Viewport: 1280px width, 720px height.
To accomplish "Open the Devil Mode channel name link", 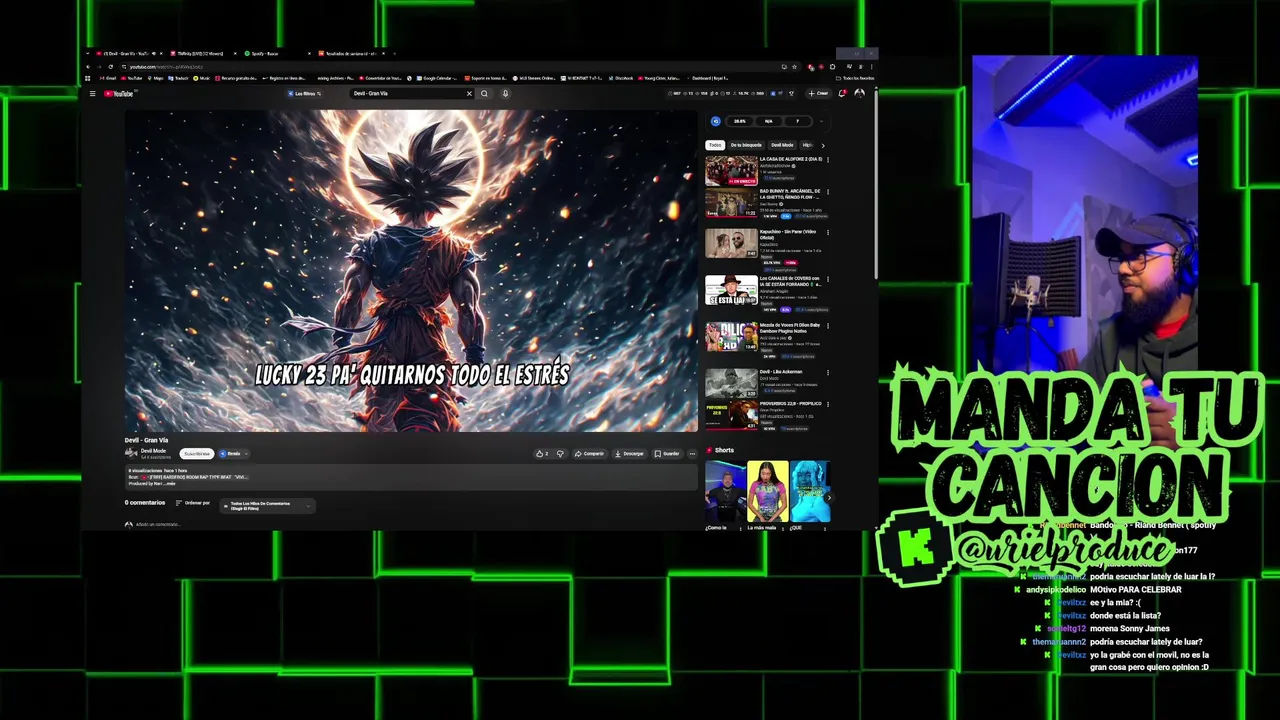I will 154,451.
